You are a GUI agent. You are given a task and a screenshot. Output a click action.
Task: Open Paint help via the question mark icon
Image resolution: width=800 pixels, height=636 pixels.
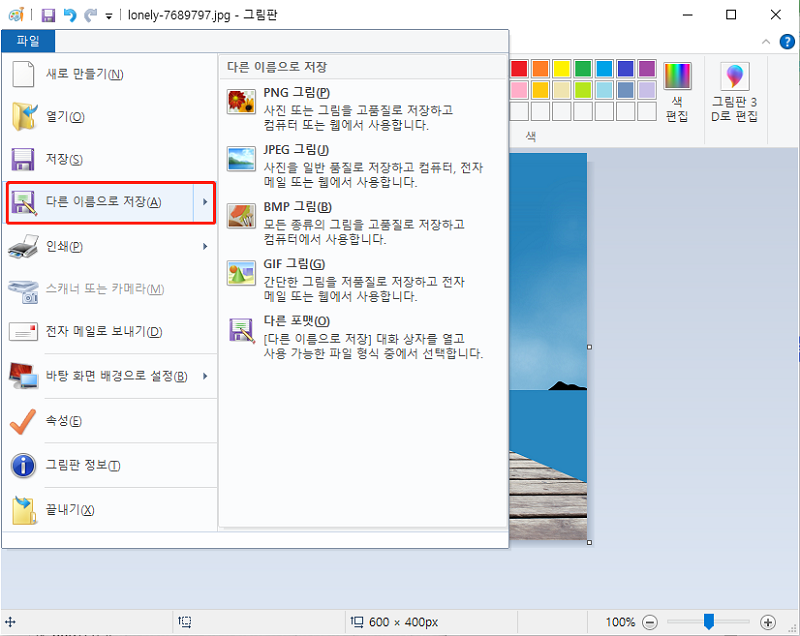coord(788,42)
